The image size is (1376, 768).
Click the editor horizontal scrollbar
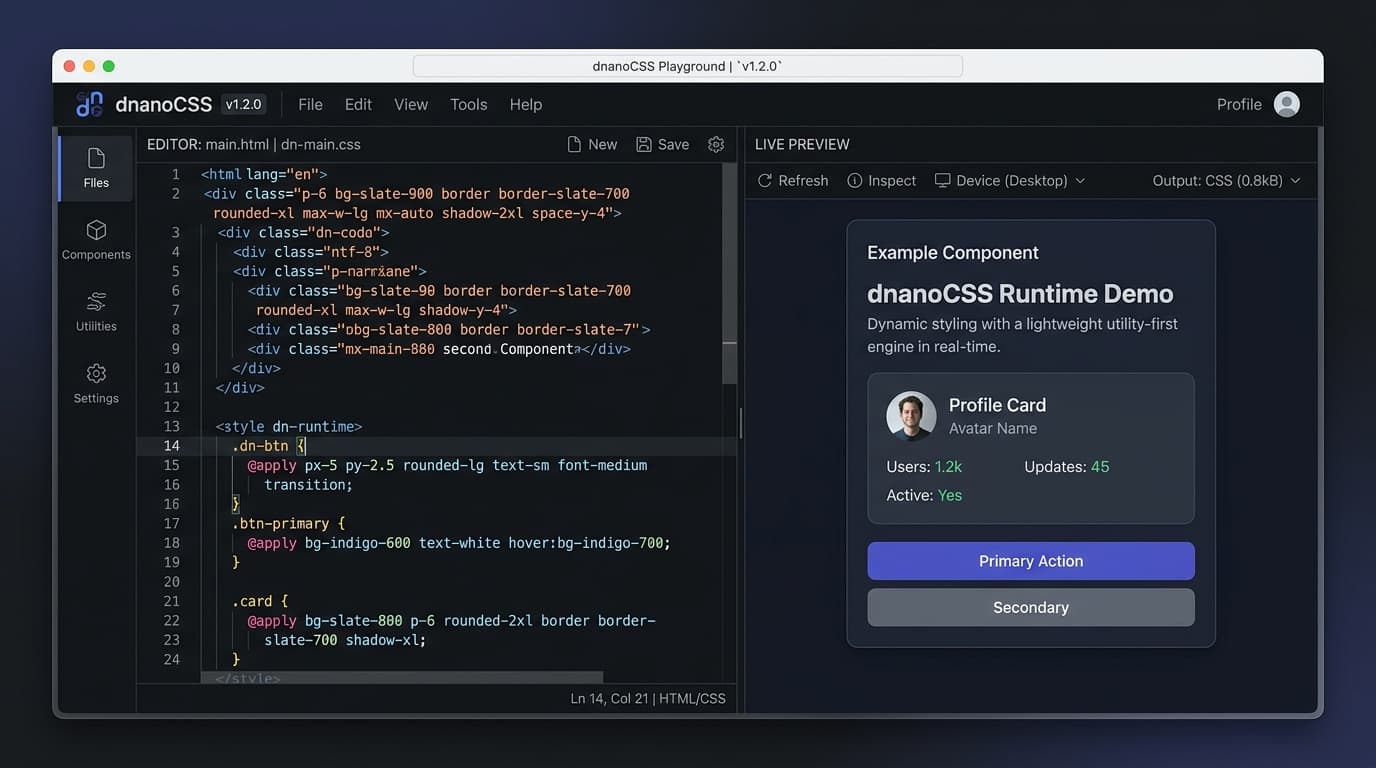tap(401, 678)
